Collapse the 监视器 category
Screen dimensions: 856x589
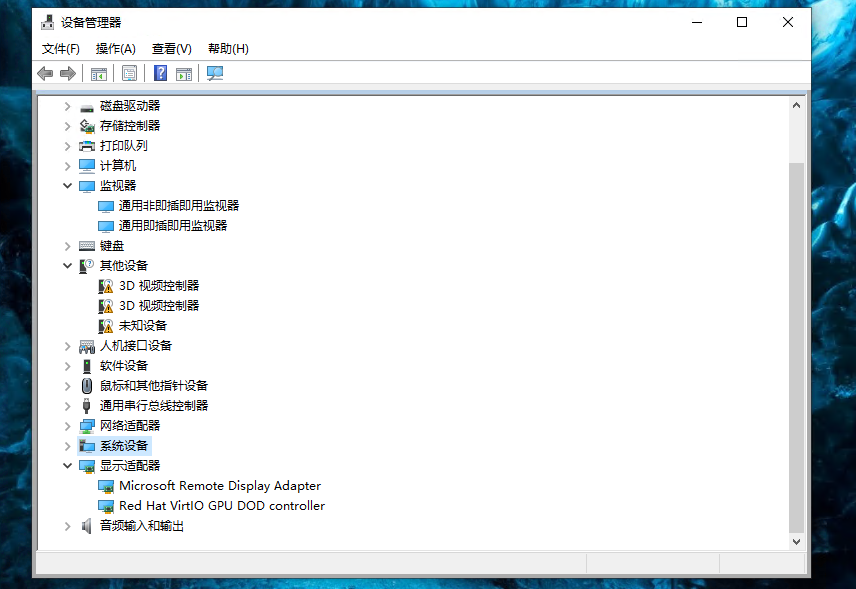tap(68, 186)
